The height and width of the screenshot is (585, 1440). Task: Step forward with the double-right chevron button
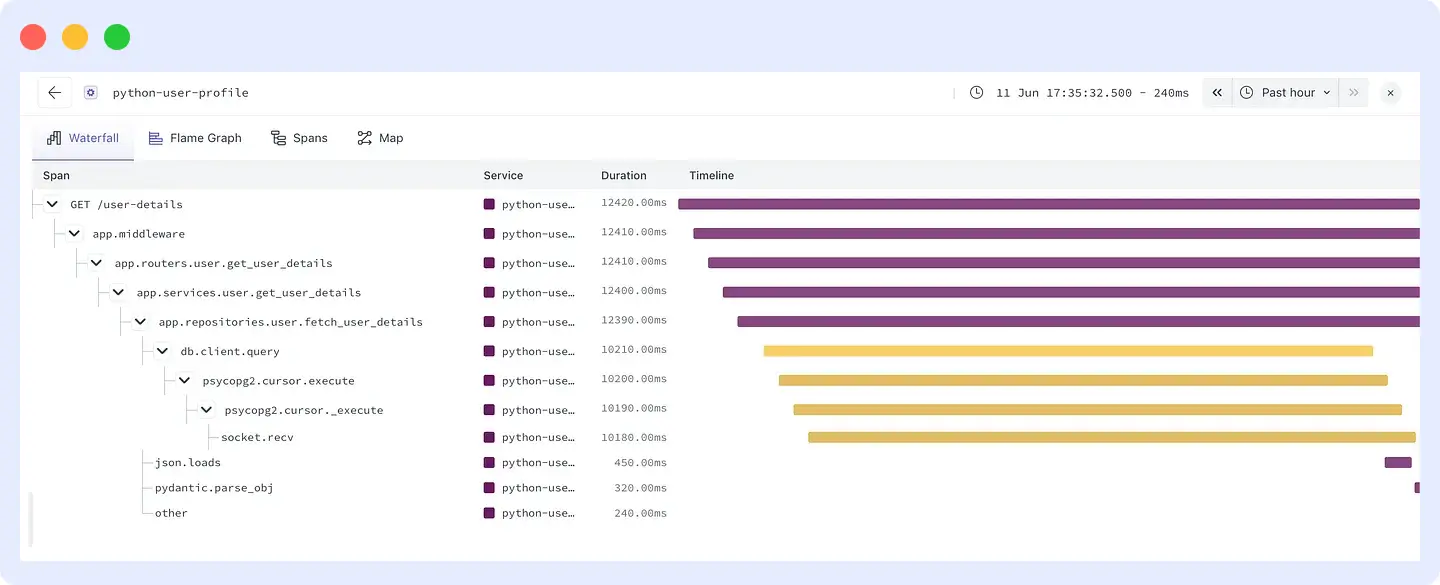click(1354, 92)
